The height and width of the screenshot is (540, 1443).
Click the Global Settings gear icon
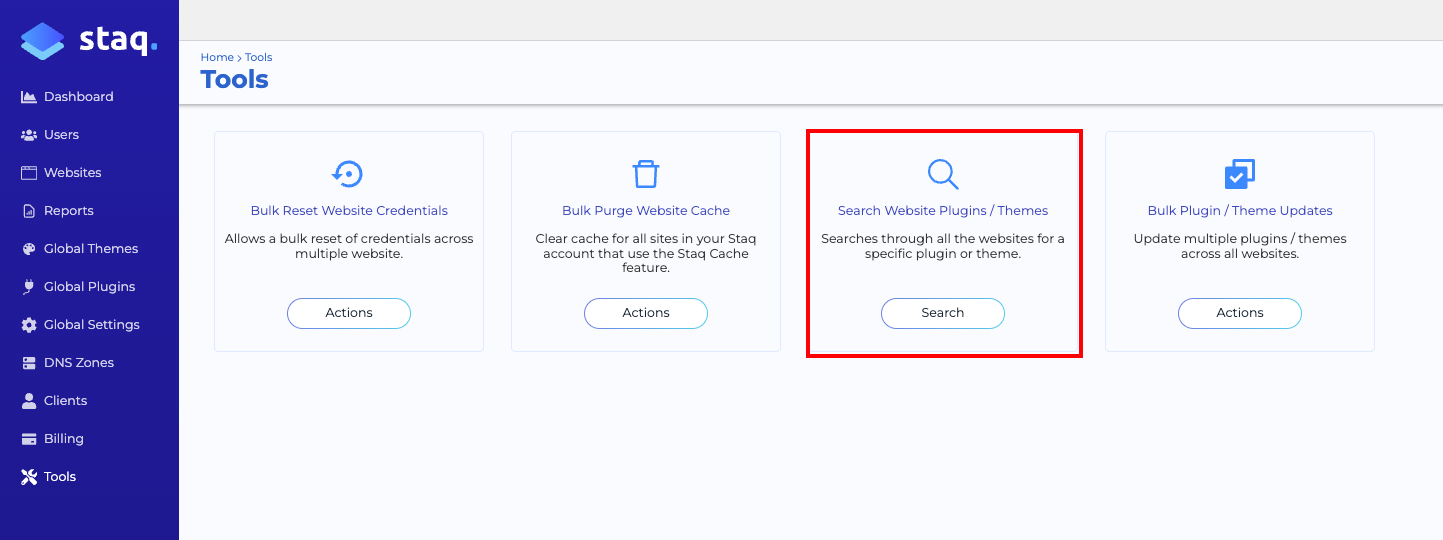29,325
